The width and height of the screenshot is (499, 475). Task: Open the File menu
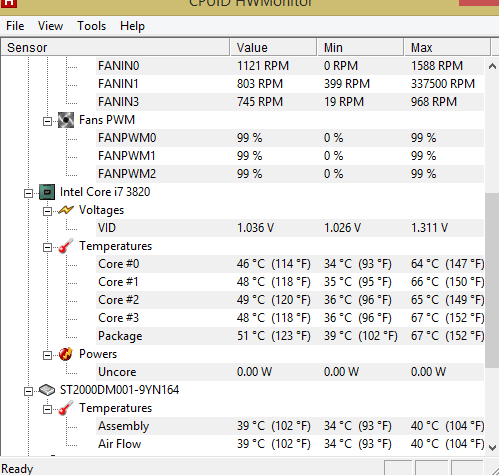point(15,26)
